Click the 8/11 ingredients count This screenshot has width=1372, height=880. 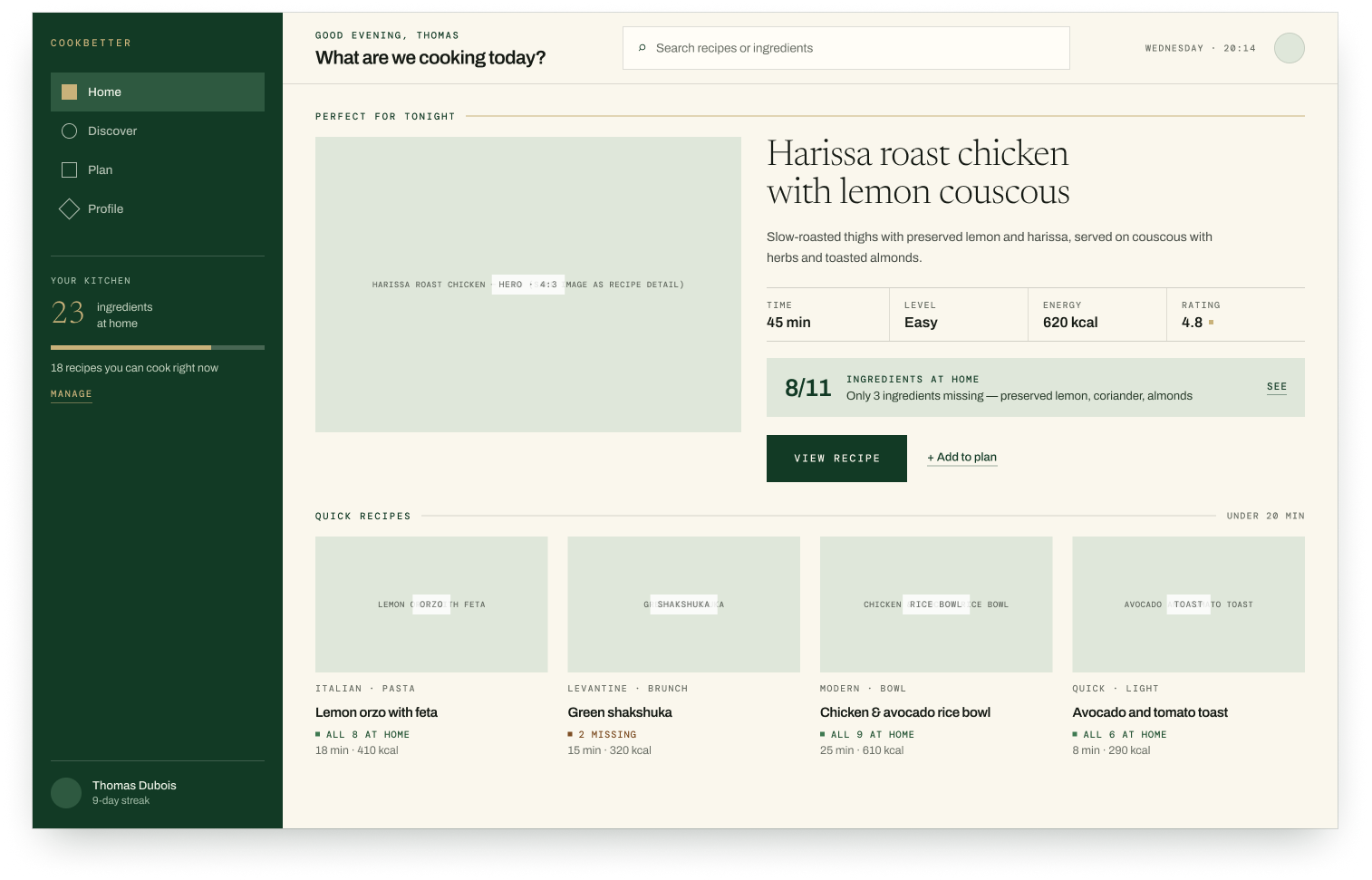click(807, 388)
